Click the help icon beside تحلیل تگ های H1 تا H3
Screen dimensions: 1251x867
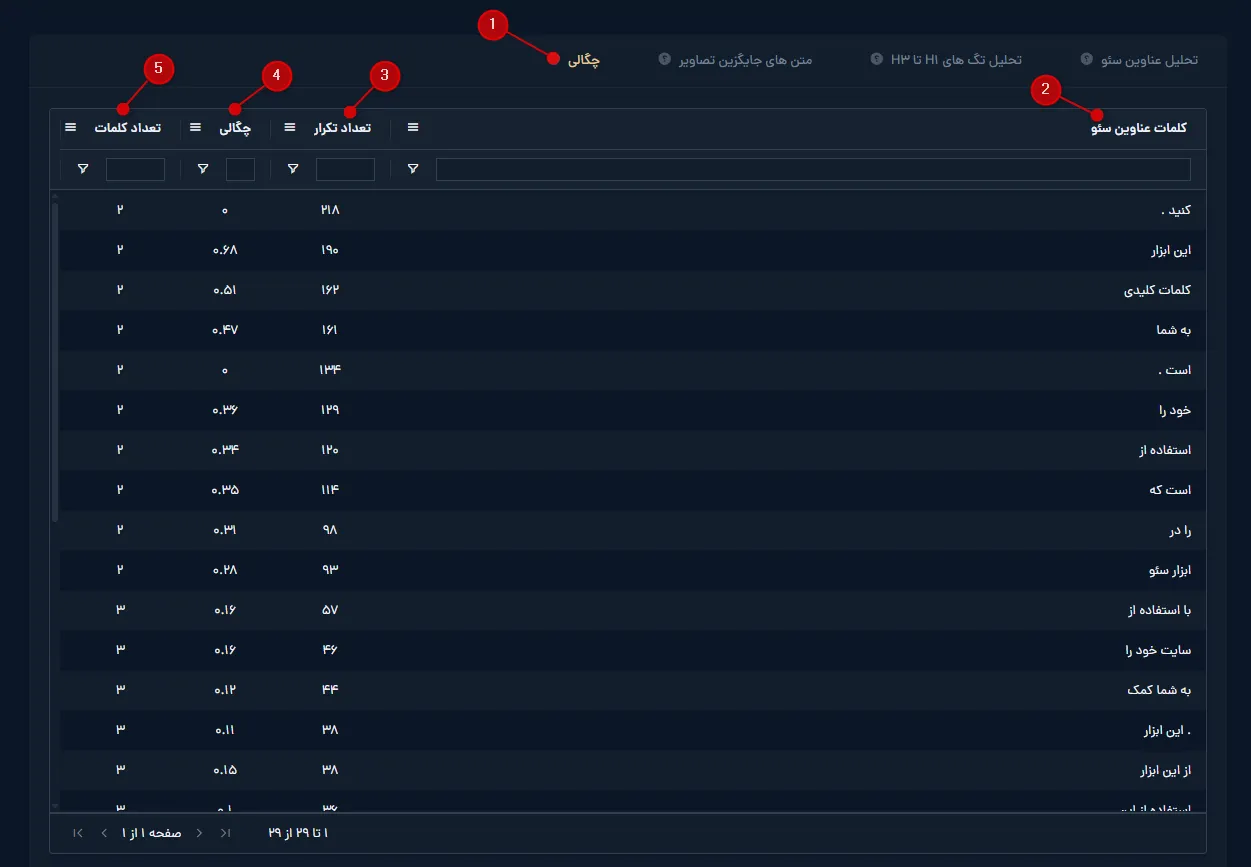(x=876, y=59)
